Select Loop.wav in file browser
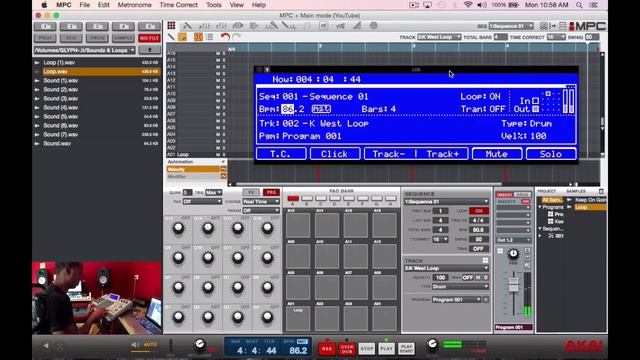The width and height of the screenshot is (640, 360). [97, 71]
